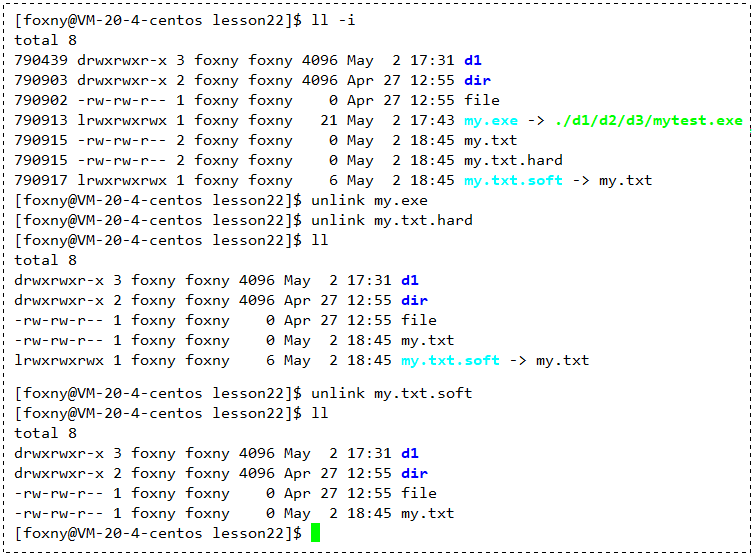The width and height of the screenshot is (754, 555).
Task: Click 'file' name in the last listing
Action: [419, 493]
